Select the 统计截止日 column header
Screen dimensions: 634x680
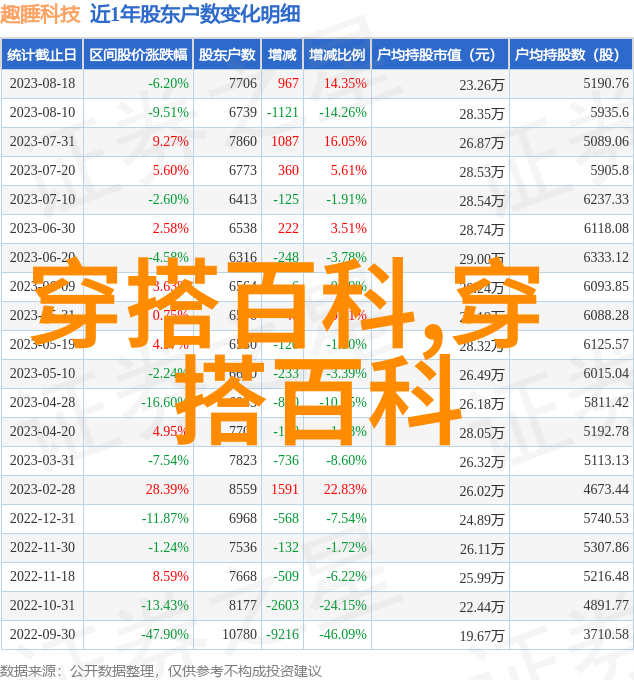[x=42, y=55]
